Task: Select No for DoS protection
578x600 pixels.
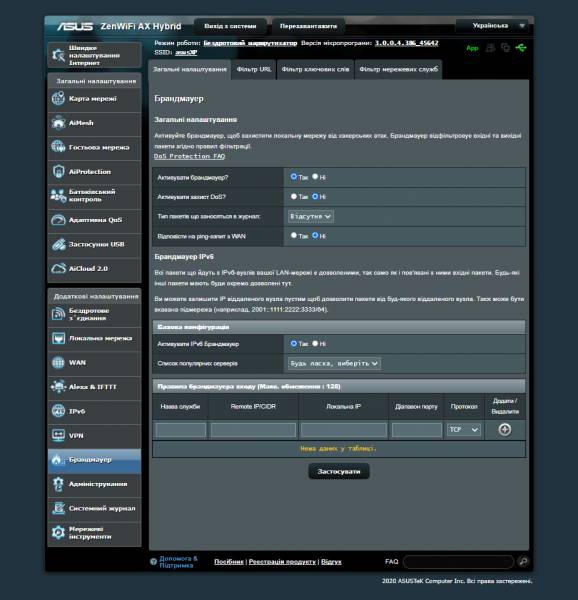Action: 315,196
